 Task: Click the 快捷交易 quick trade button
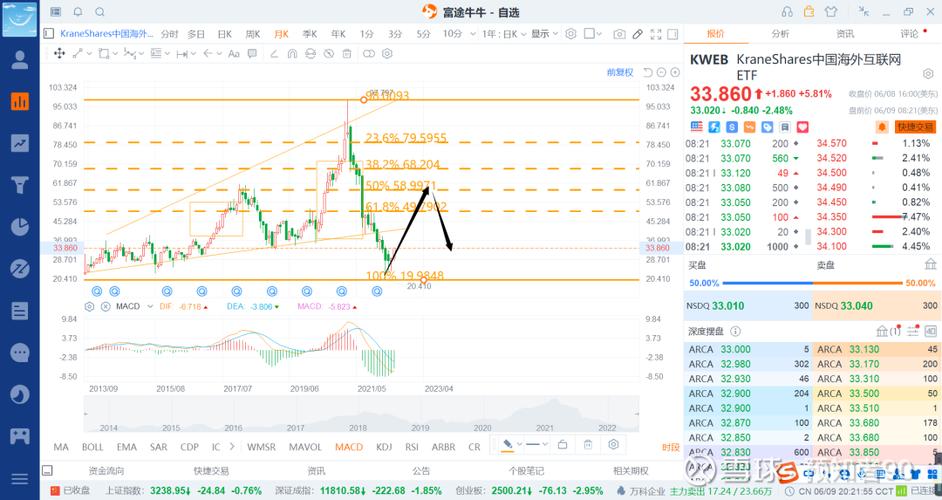[x=914, y=127]
